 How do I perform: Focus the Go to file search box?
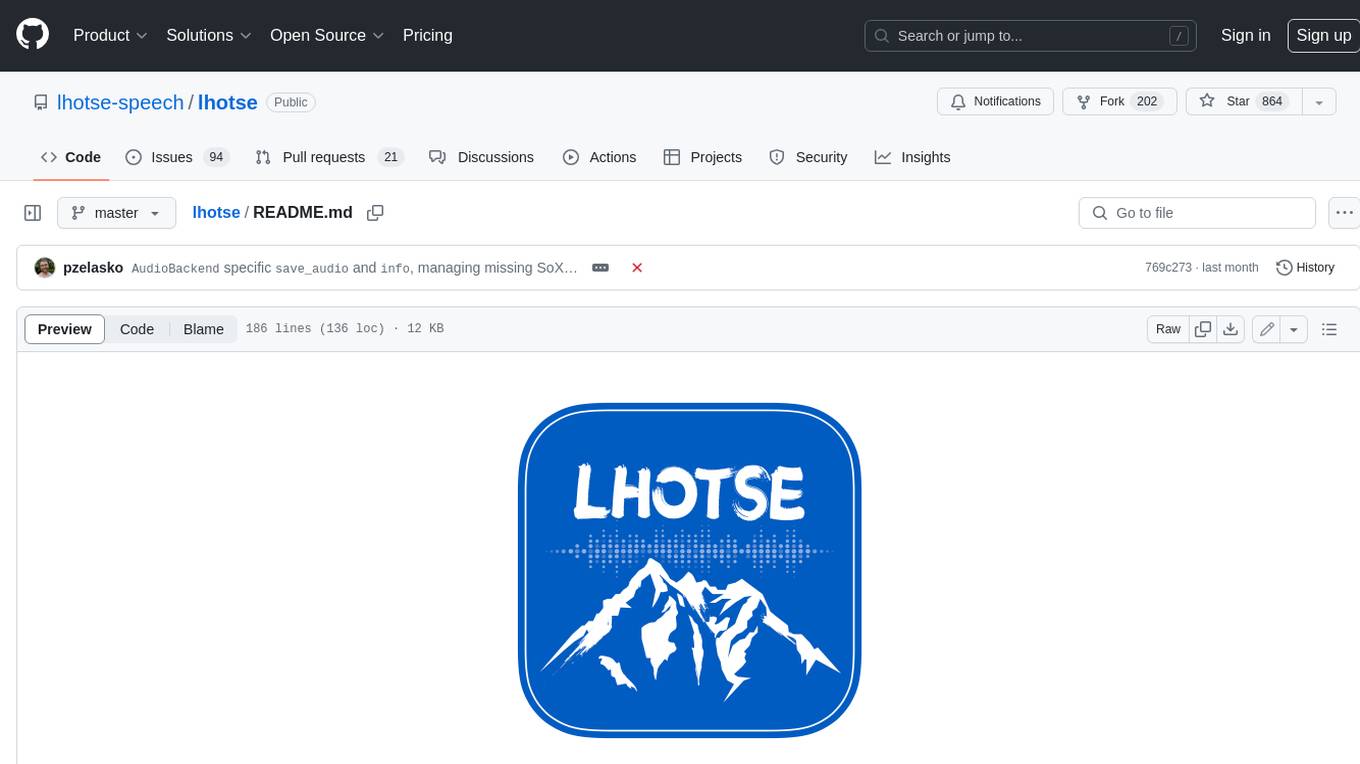coord(1197,213)
